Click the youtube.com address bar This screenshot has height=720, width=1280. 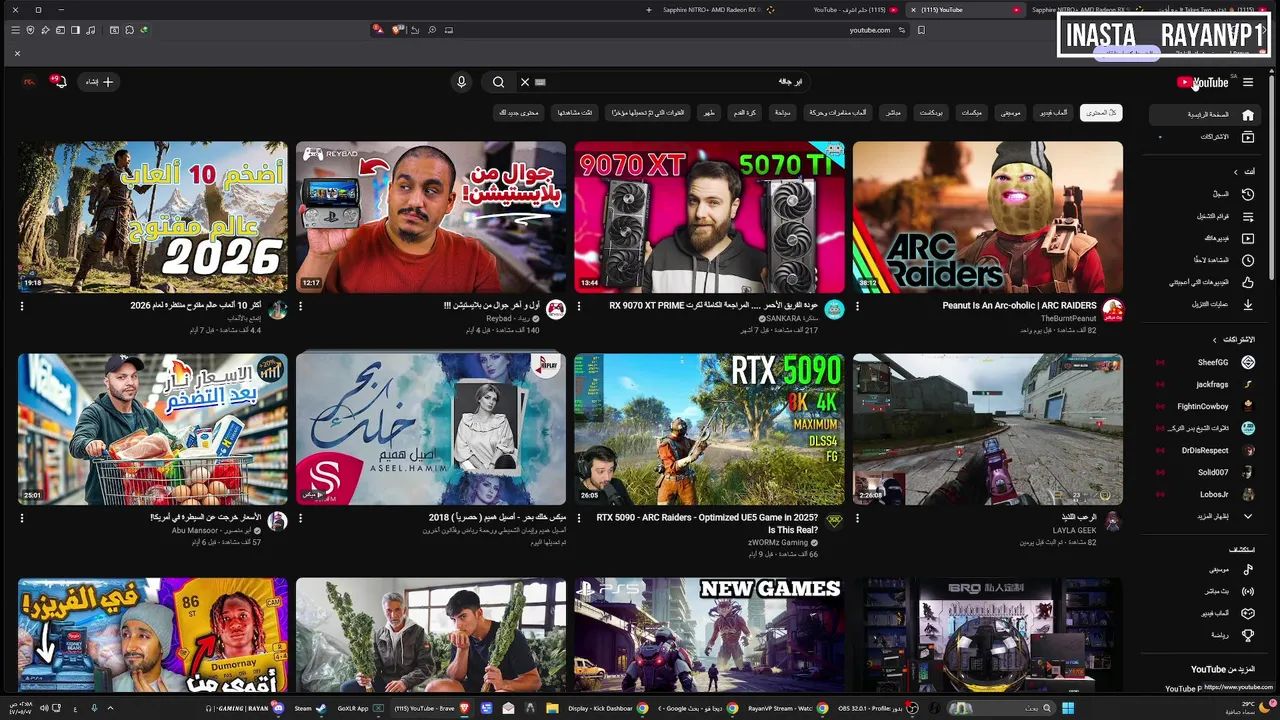pyautogui.click(x=869, y=30)
